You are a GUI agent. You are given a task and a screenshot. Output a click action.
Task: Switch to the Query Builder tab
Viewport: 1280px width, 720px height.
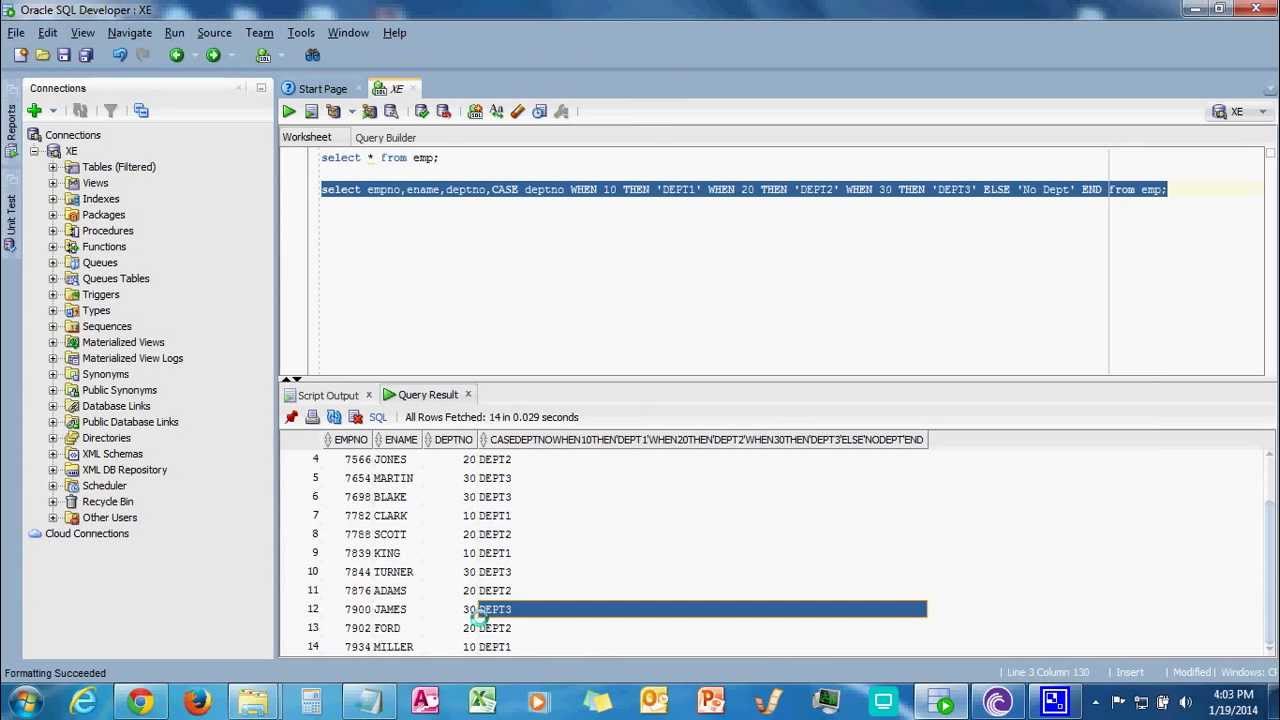click(x=385, y=138)
